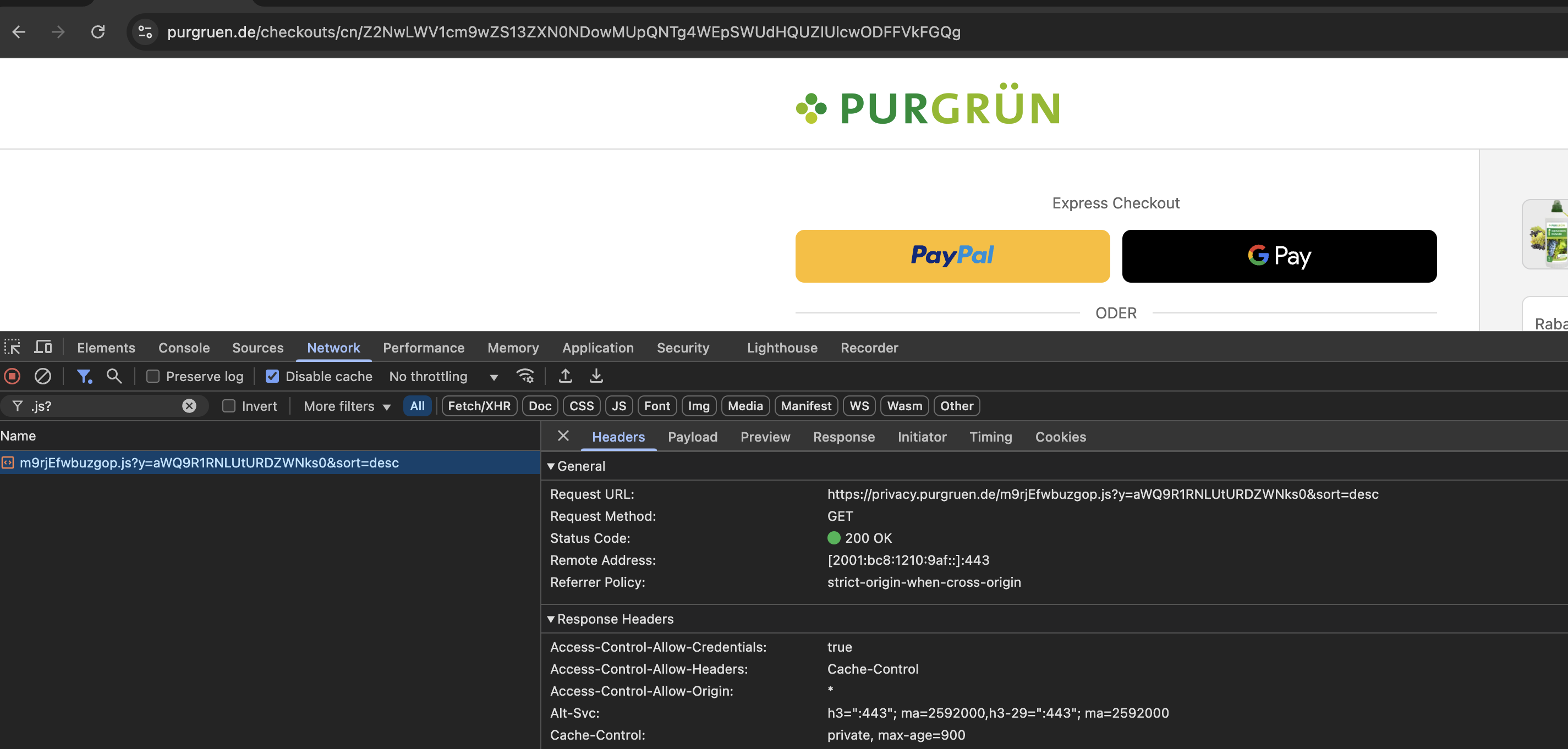This screenshot has height=749, width=1568.
Task: Toggle device toolbar icon in DevTools
Action: (x=42, y=348)
